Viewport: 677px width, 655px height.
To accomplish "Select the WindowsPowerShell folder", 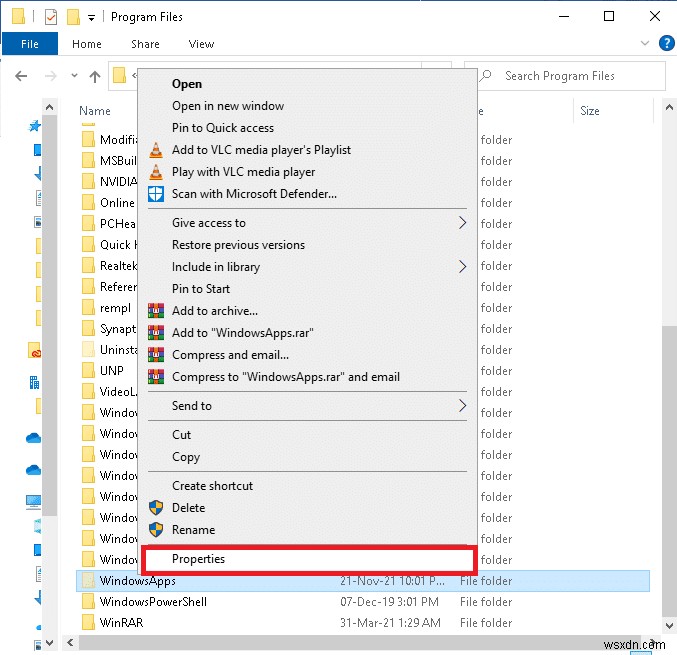I will tap(153, 602).
